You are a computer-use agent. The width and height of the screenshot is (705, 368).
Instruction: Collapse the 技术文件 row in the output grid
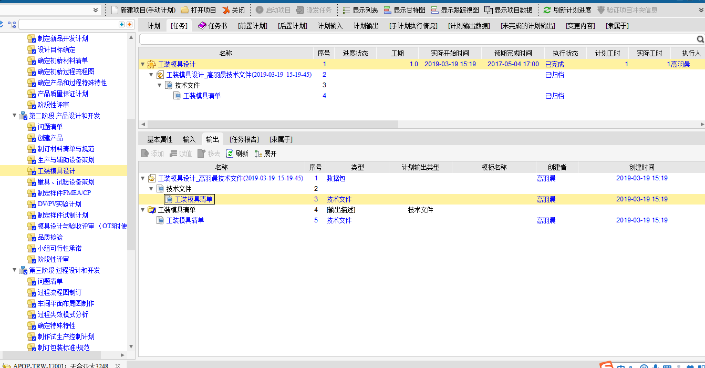pyautogui.click(x=152, y=189)
